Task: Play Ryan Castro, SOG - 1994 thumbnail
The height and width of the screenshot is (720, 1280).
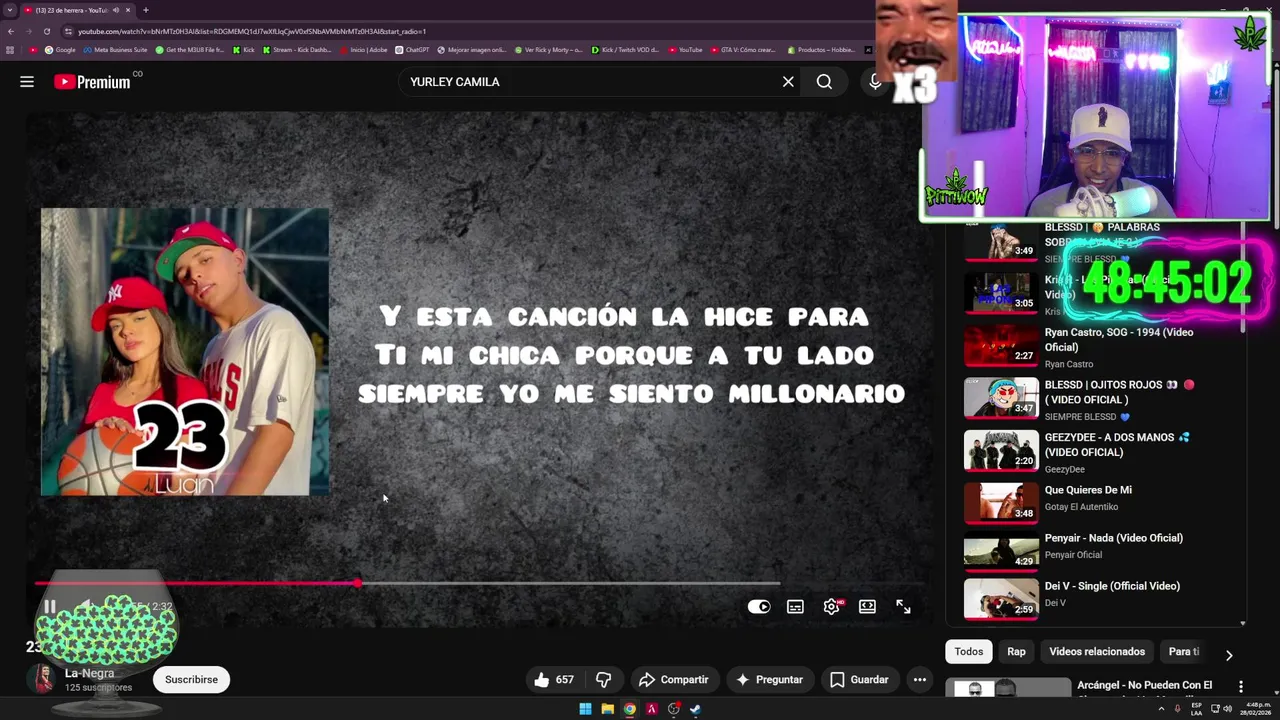Action: (x=1001, y=345)
